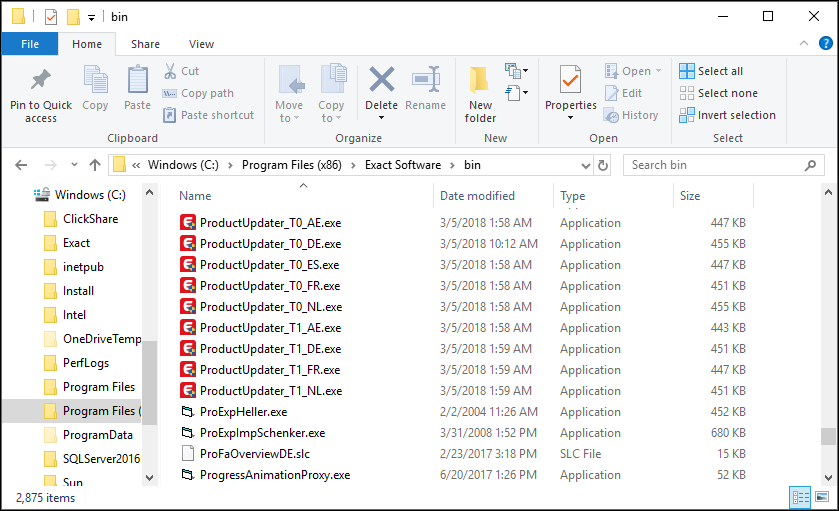Click Exact Software breadcrumb
839x511 pixels.
[x=403, y=165]
